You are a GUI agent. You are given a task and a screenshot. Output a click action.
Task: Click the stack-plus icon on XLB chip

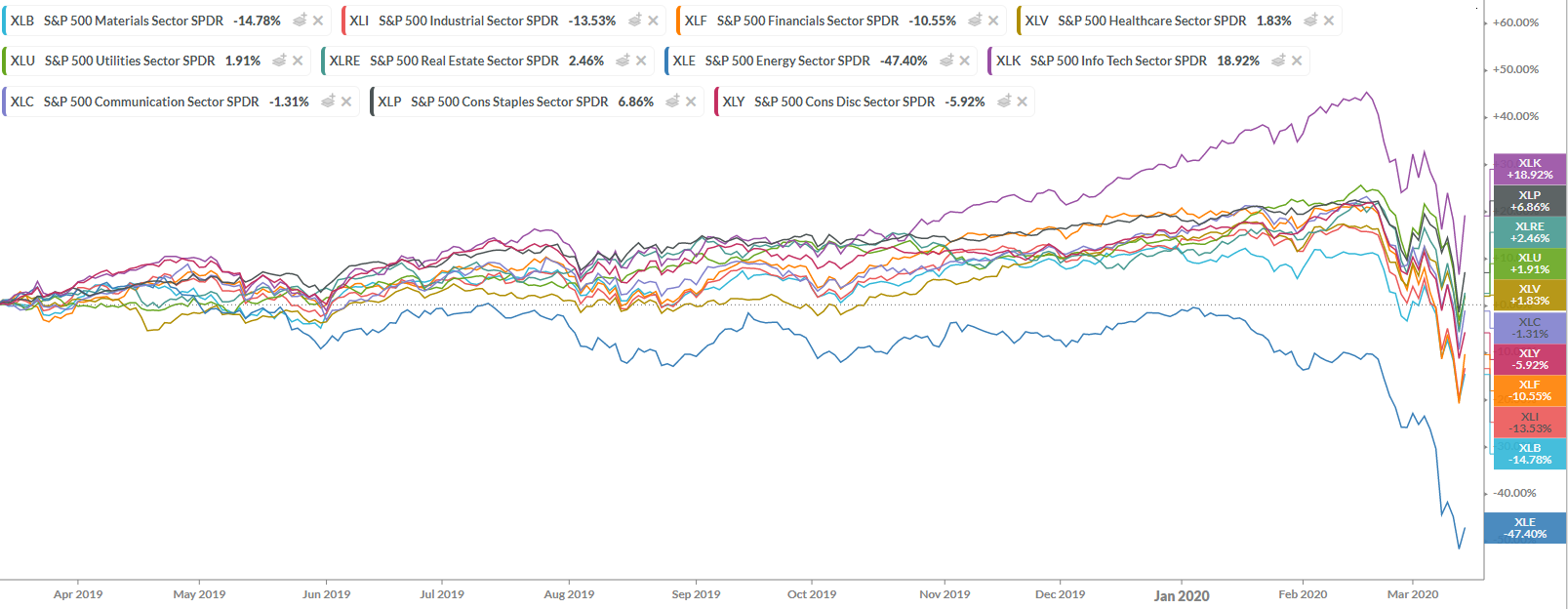(301, 20)
